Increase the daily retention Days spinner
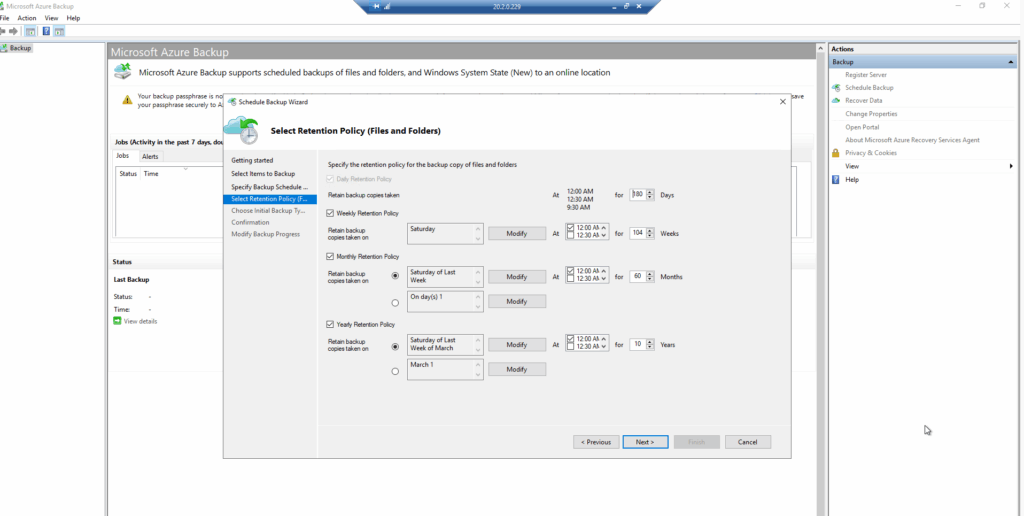 650,192
